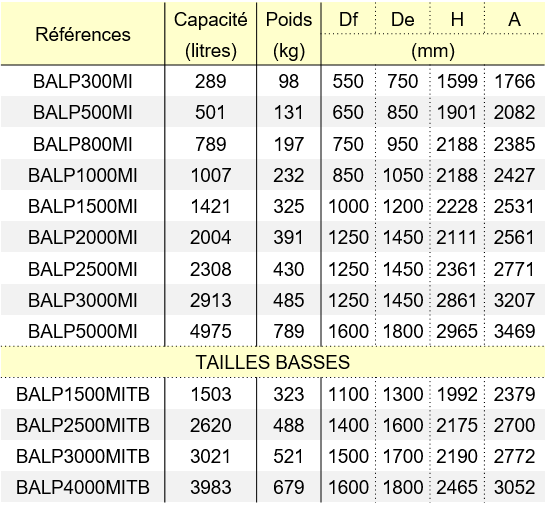
Task: Click the A column header
Action: click(514, 19)
